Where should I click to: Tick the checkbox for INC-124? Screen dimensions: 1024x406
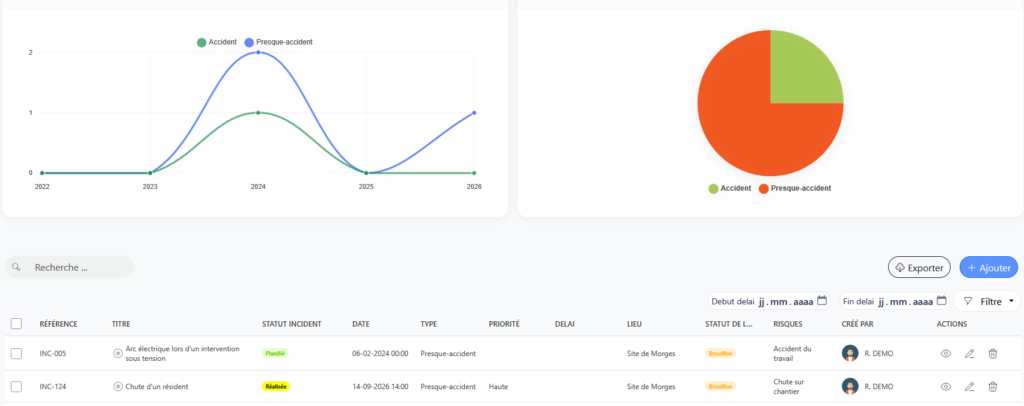point(16,386)
